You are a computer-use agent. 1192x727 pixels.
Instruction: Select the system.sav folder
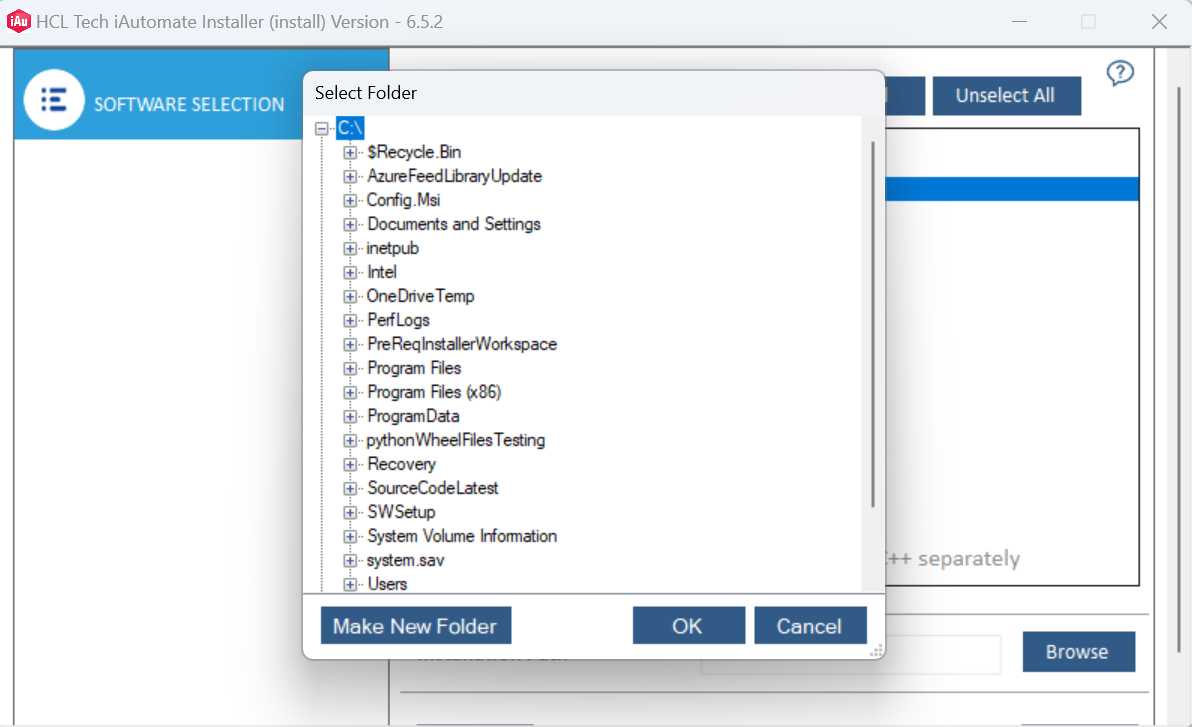point(405,560)
